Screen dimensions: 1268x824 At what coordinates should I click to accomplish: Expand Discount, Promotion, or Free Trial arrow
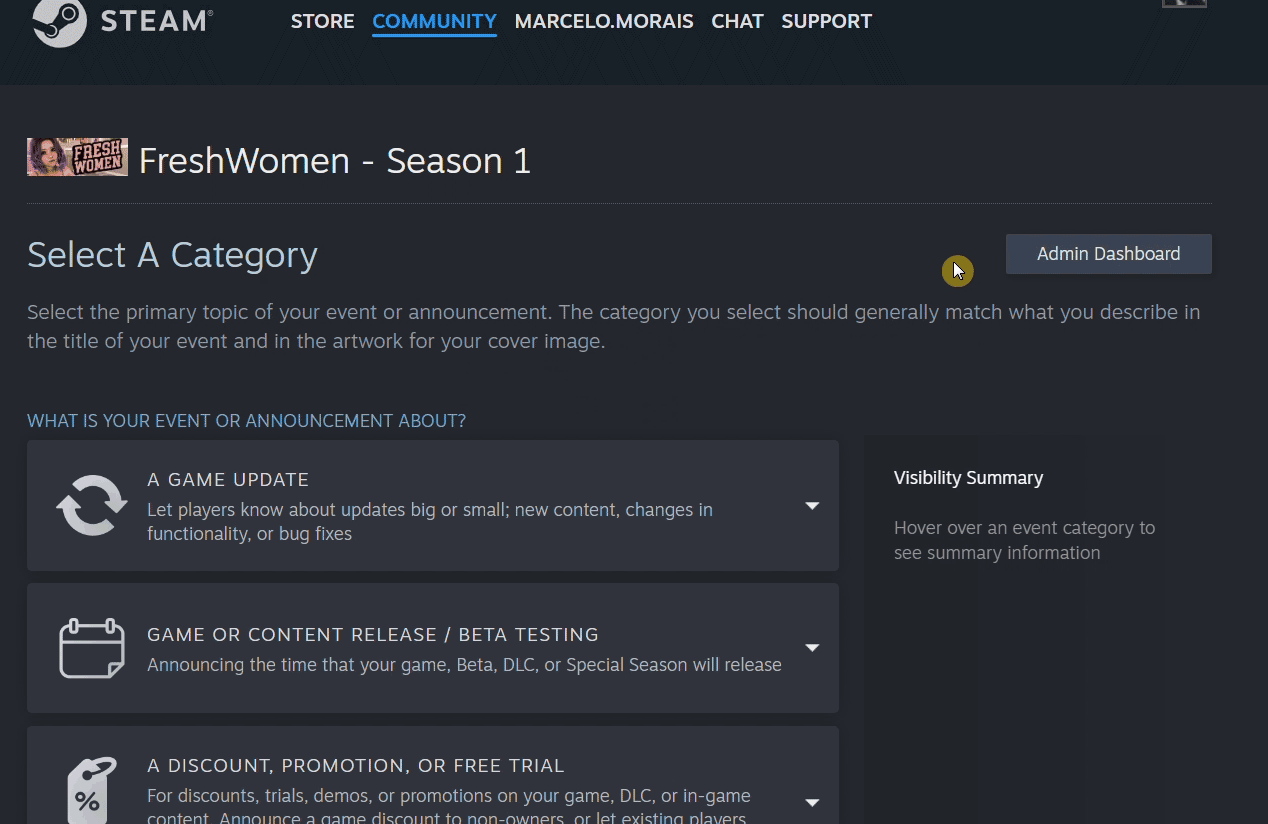pos(812,802)
